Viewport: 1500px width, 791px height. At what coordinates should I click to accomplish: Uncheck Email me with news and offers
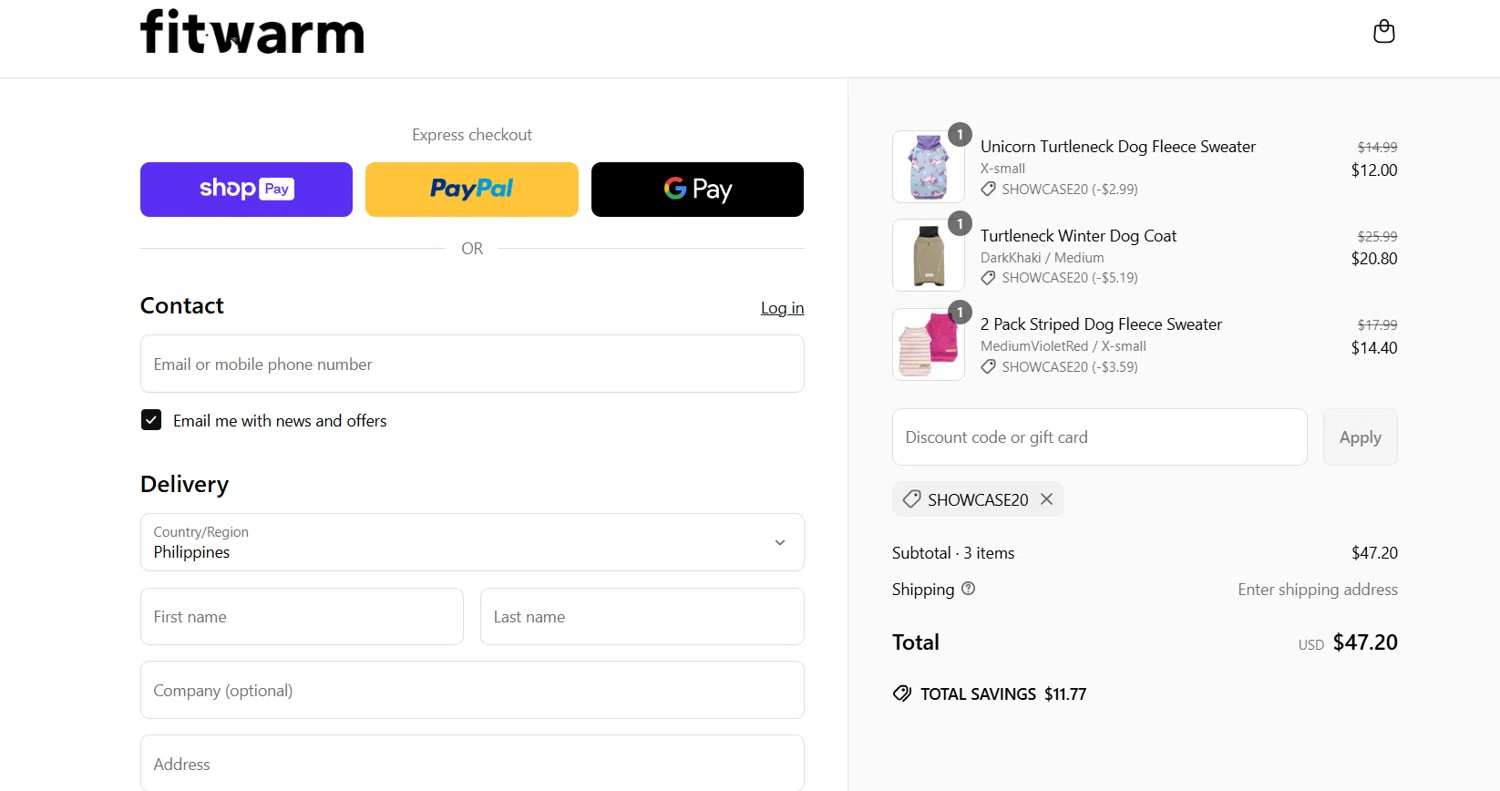click(151, 420)
